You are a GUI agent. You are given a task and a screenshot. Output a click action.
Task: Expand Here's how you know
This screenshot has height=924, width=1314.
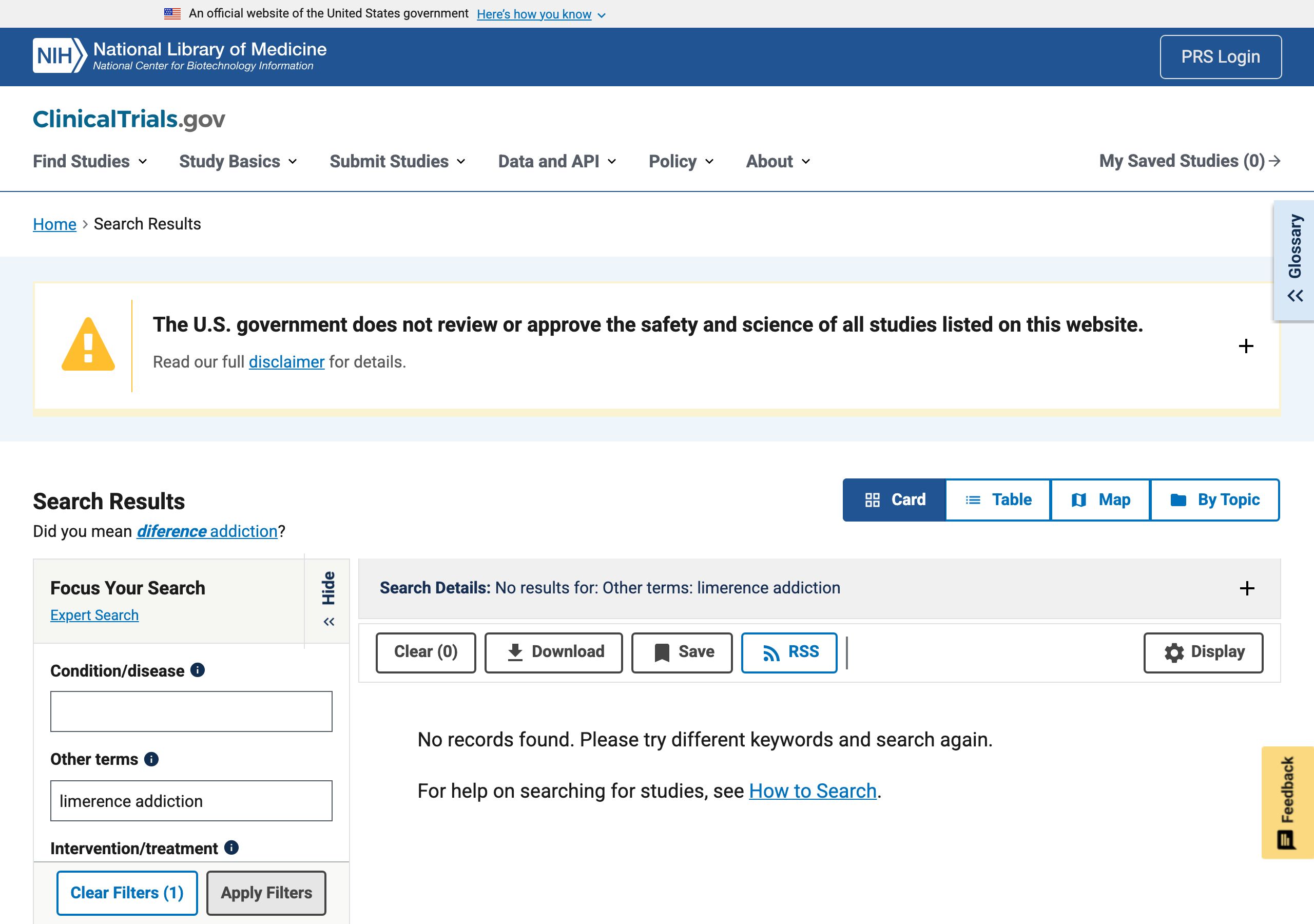tap(541, 14)
